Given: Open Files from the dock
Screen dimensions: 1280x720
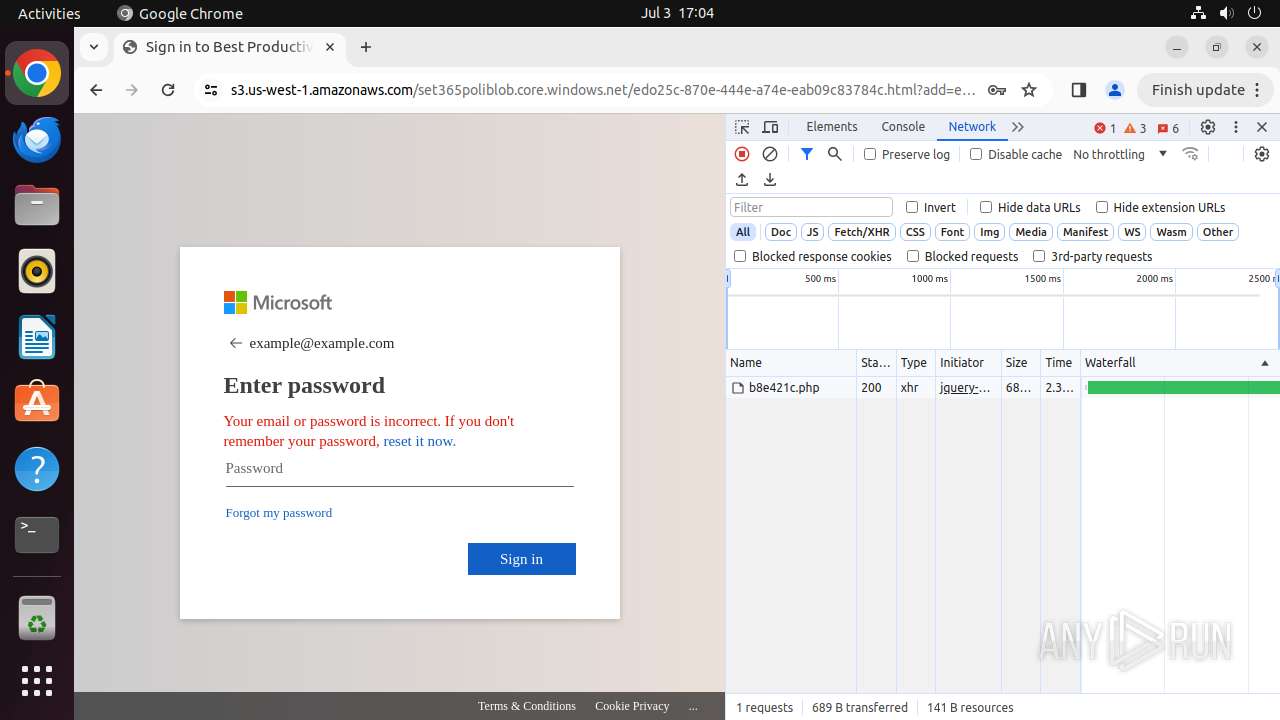Looking at the screenshot, I should click(37, 206).
